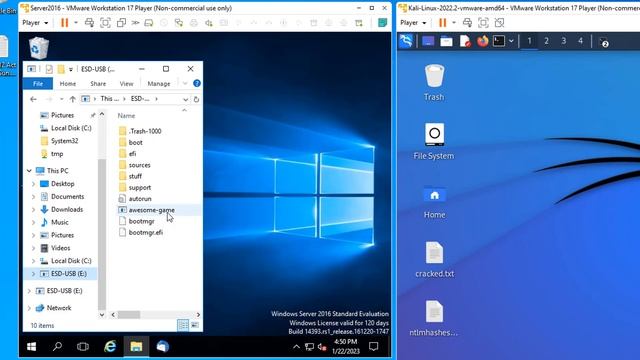The width and height of the screenshot is (640, 360).
Task: Switch to workspace 4 in Kali panel
Action: tap(580, 41)
